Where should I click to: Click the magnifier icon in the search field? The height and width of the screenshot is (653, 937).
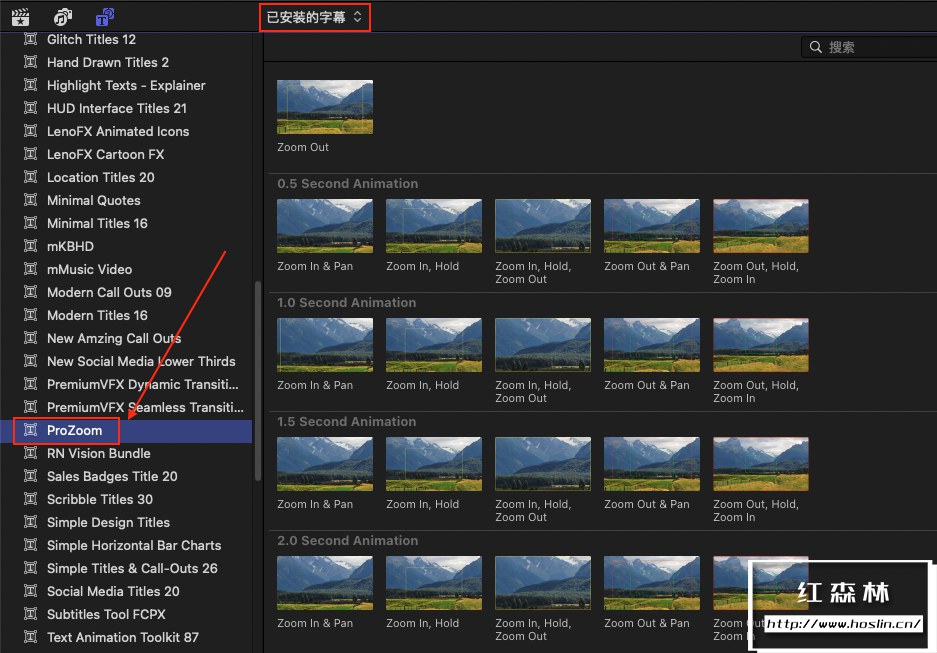pos(816,47)
